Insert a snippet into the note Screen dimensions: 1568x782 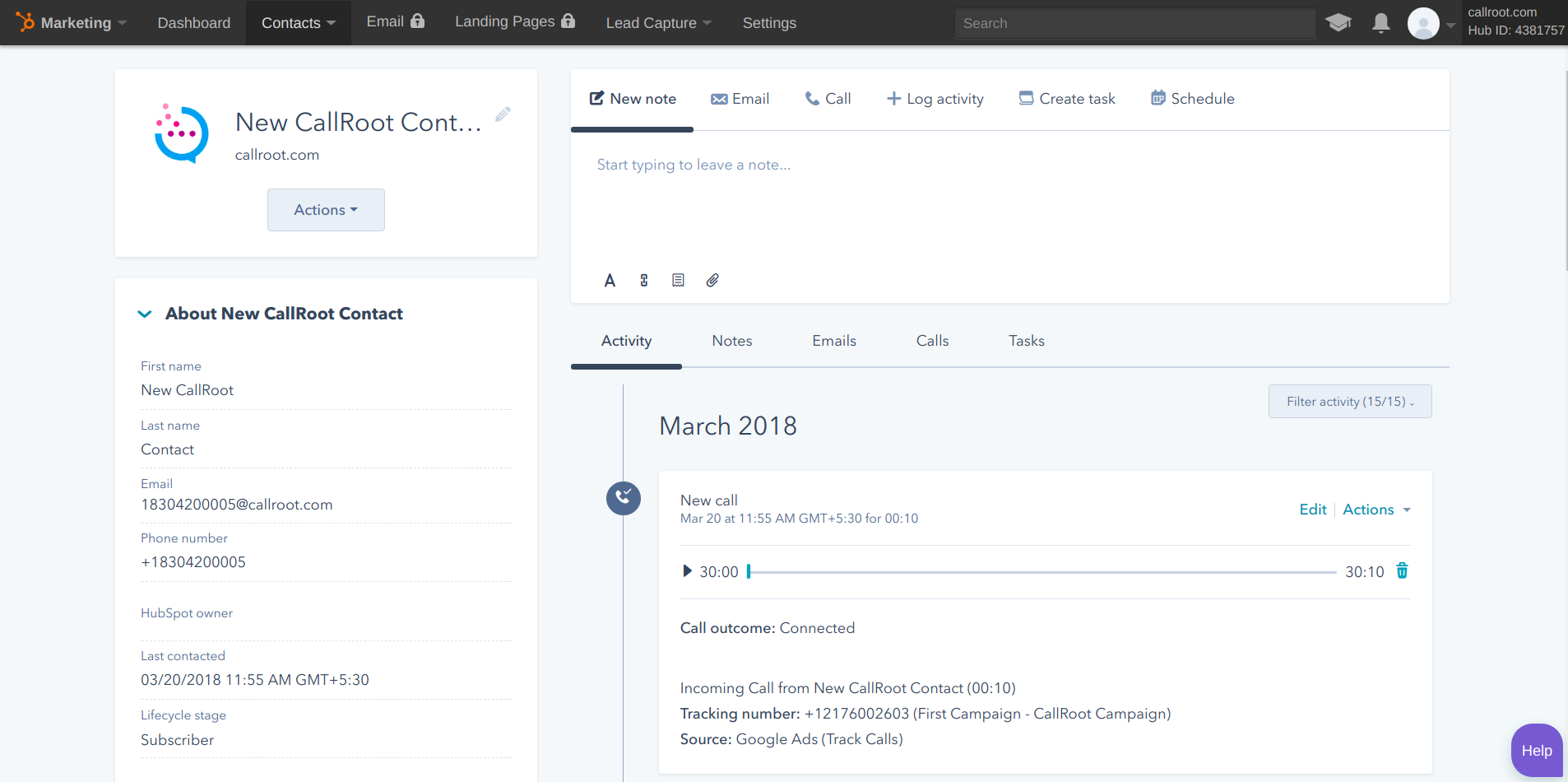tap(677, 280)
